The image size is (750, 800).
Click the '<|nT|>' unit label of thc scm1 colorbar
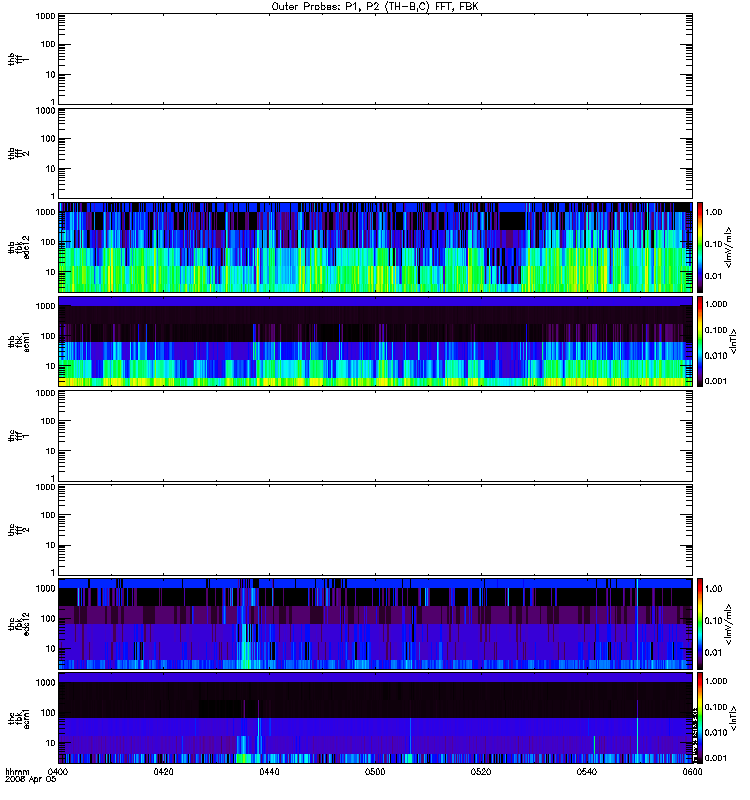[x=733, y=718]
